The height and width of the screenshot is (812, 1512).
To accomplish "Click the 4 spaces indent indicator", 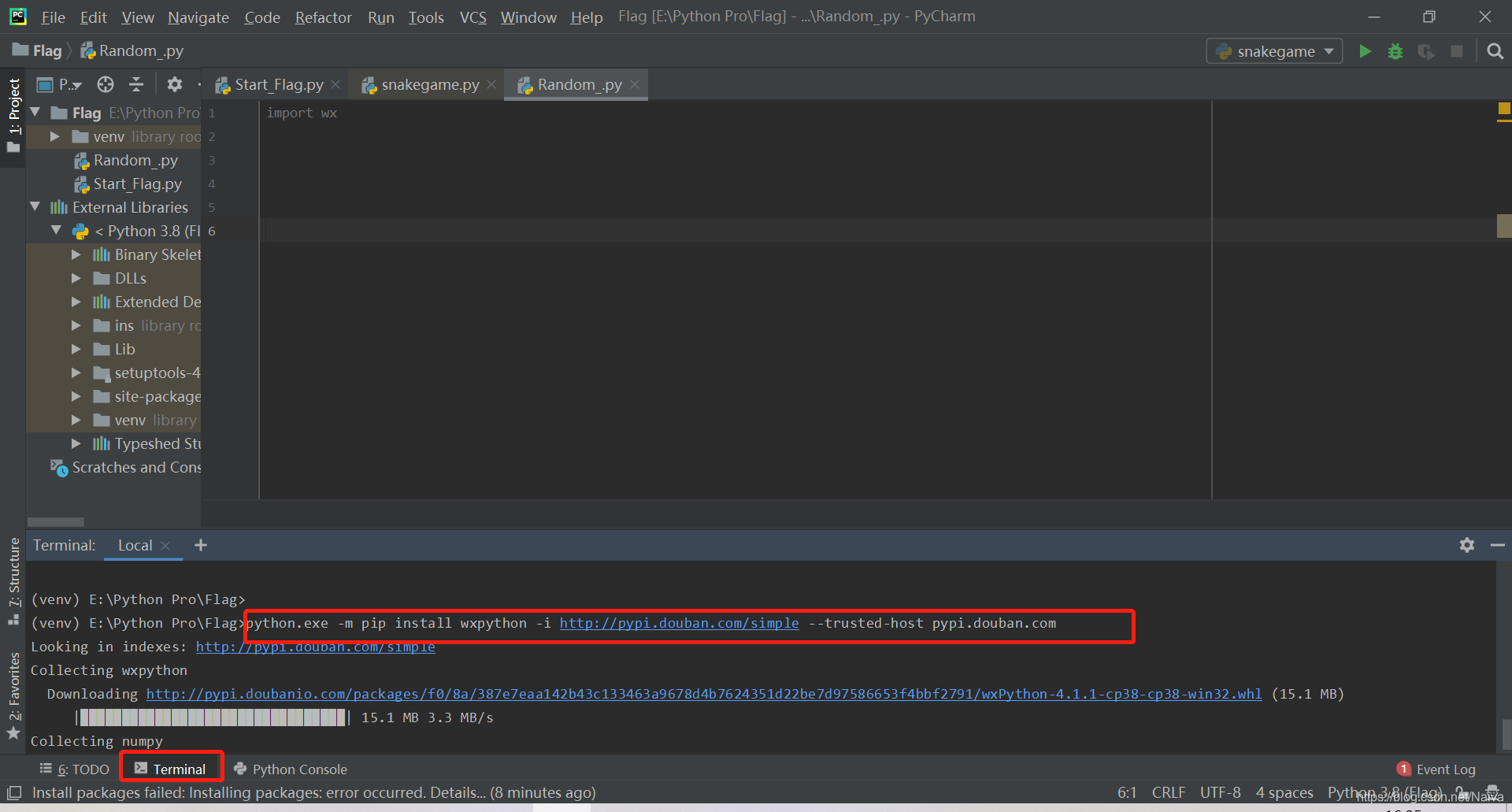I will pos(1284,792).
